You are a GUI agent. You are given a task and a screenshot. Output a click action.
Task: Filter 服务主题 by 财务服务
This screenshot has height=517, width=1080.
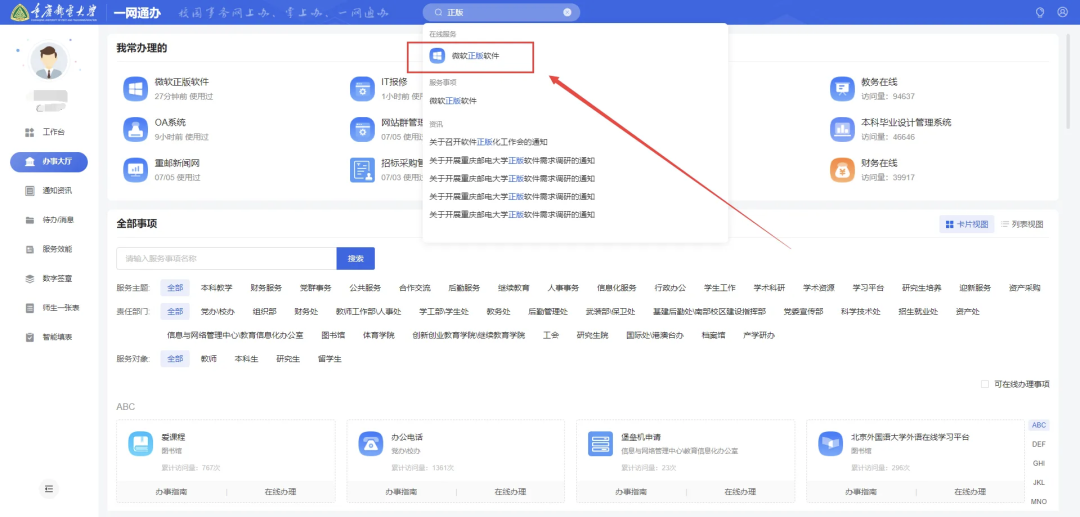266,288
